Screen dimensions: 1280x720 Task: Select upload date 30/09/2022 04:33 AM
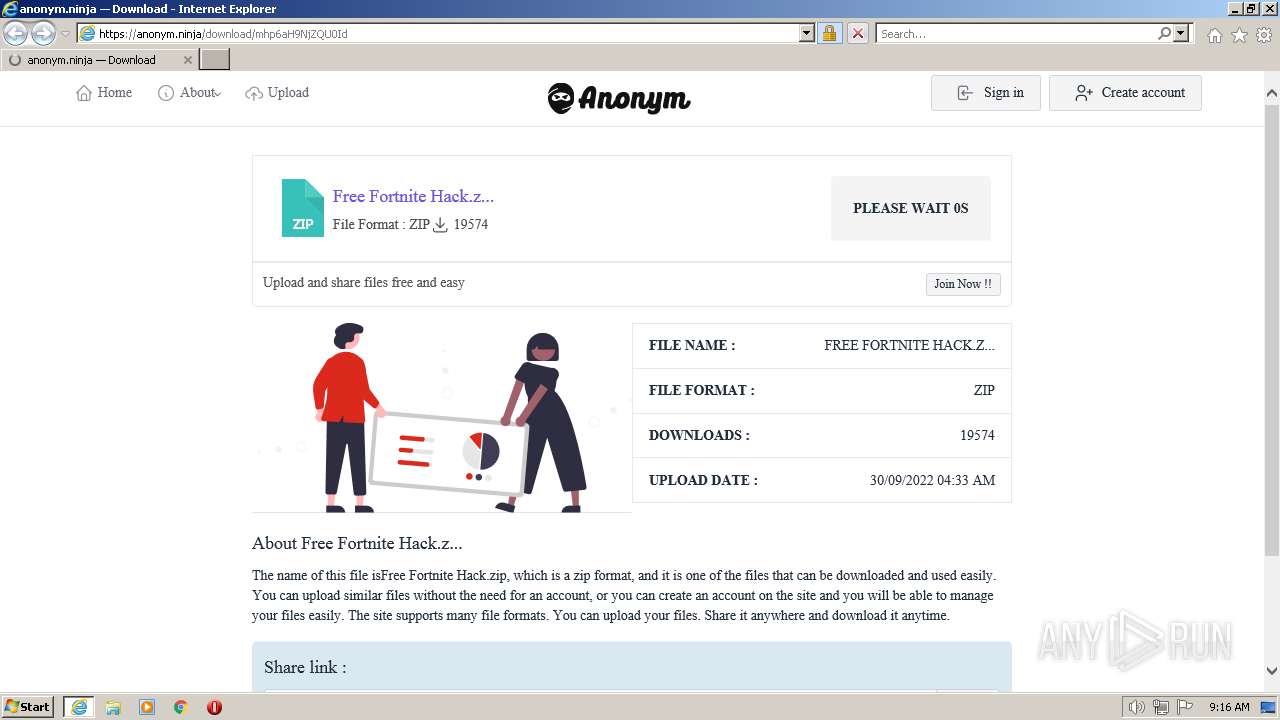pyautogui.click(x=932, y=480)
